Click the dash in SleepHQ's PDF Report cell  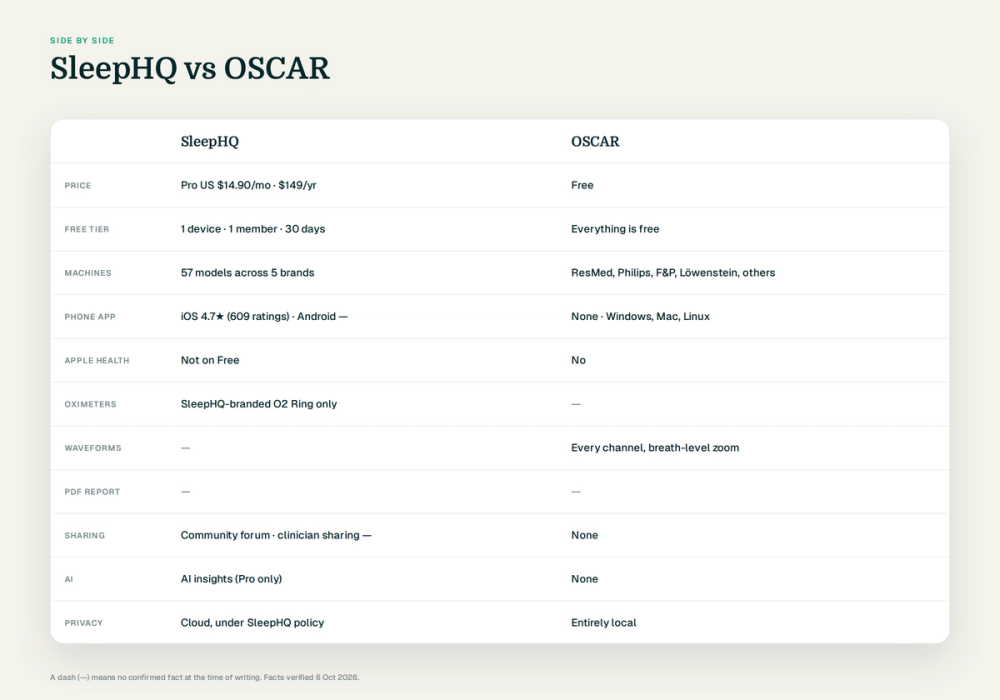coord(186,492)
